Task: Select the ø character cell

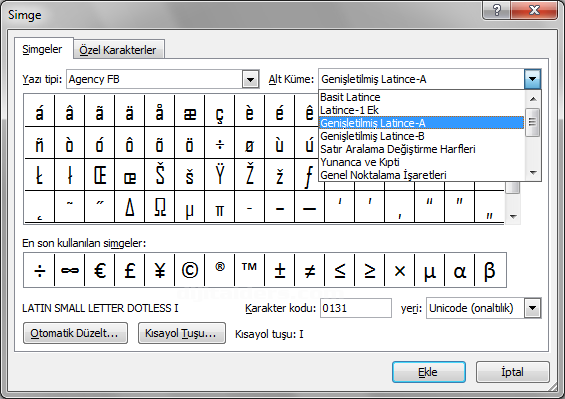Action: [x=249, y=143]
